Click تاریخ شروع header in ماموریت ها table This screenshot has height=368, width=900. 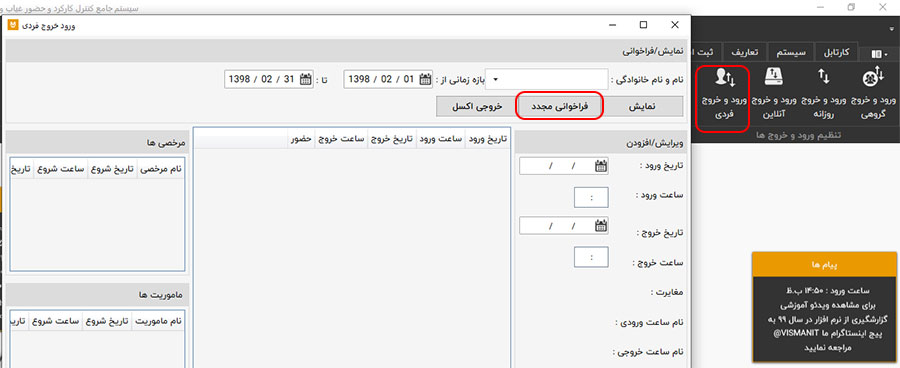point(107,321)
